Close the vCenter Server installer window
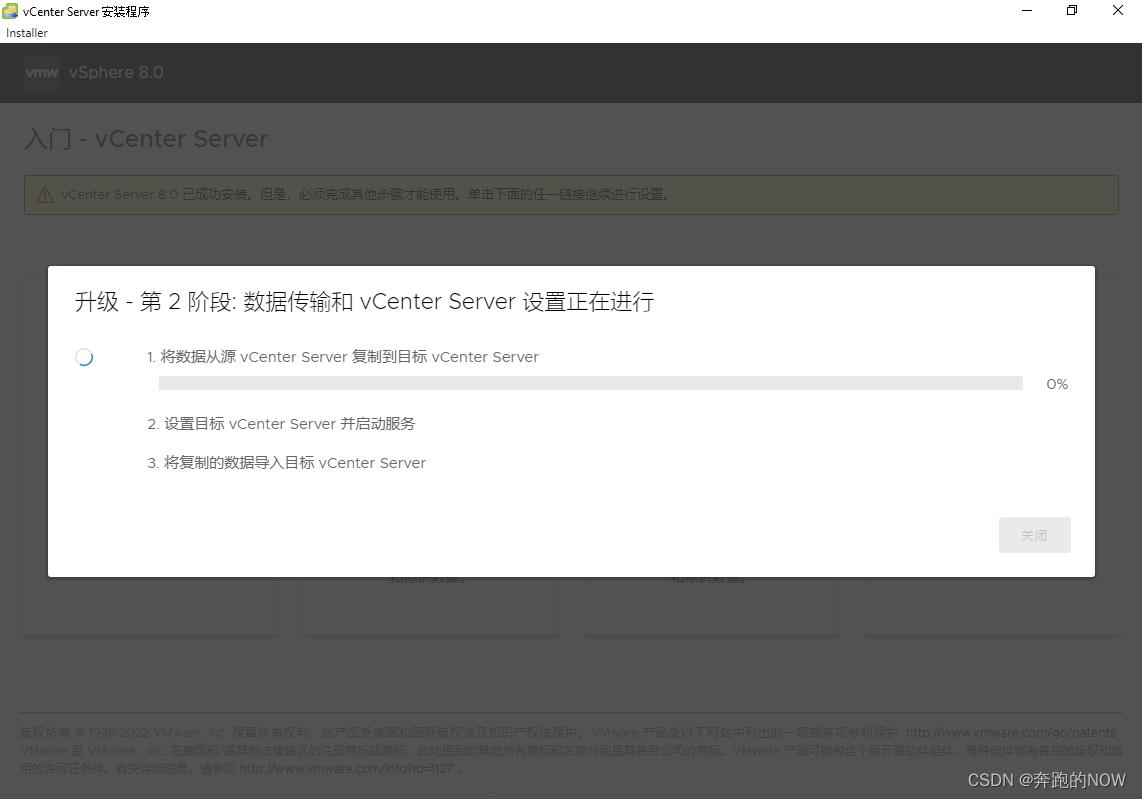 pyautogui.click(x=1118, y=11)
